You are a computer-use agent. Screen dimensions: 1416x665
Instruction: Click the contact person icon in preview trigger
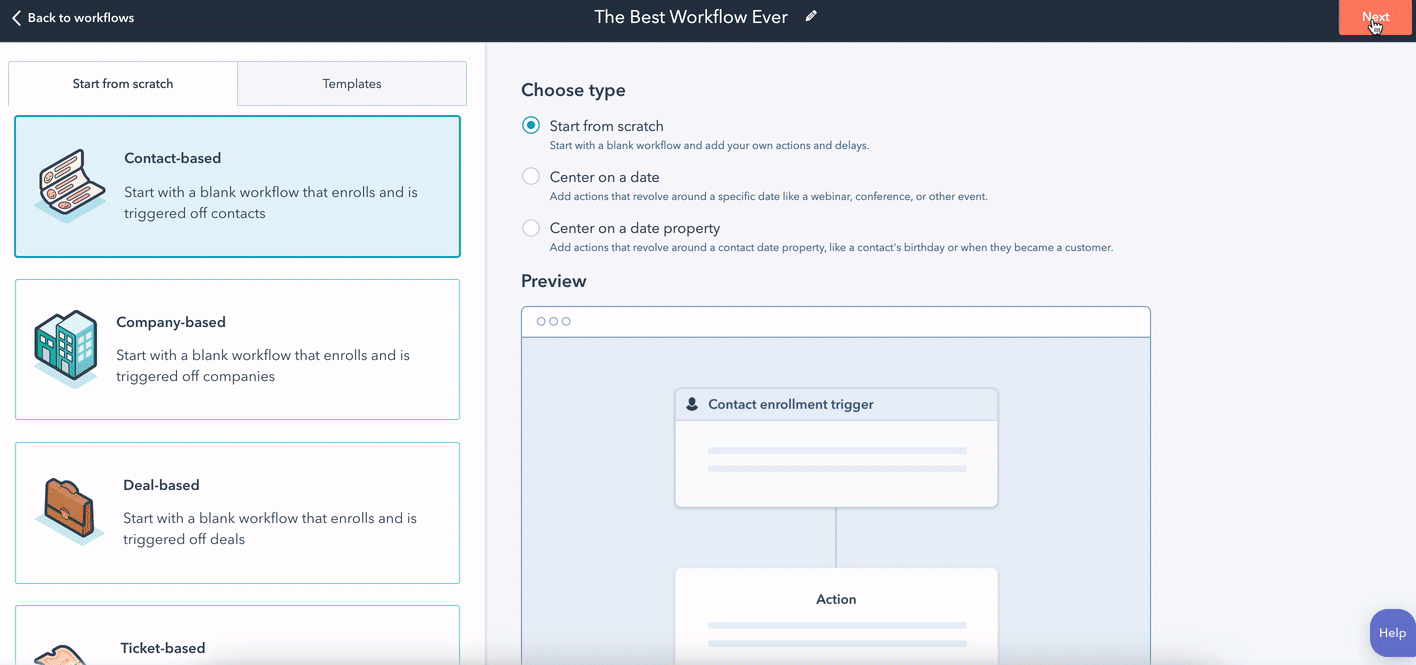692,405
